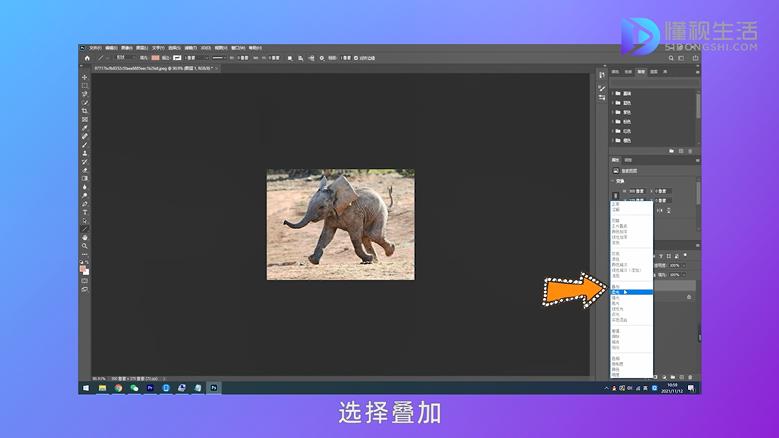Expand the 蓝色 gradient folder

[x=613, y=103]
